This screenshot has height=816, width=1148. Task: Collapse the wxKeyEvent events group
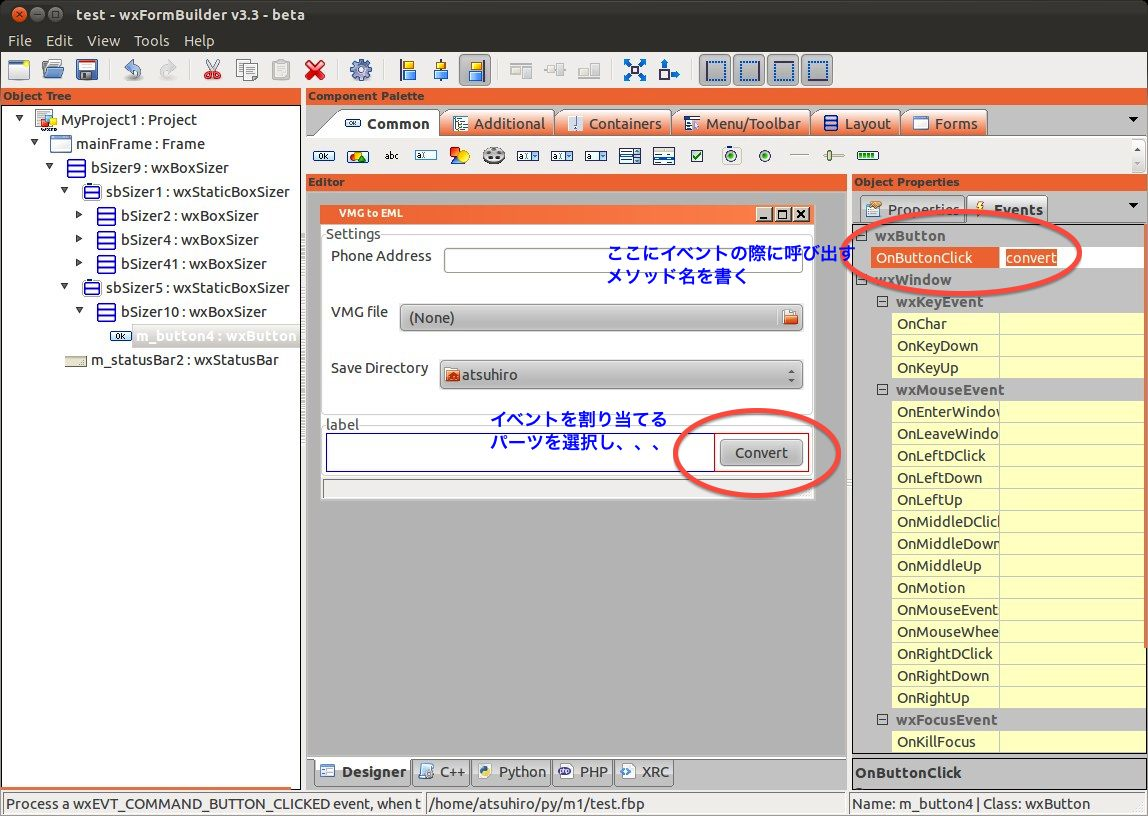(x=884, y=301)
